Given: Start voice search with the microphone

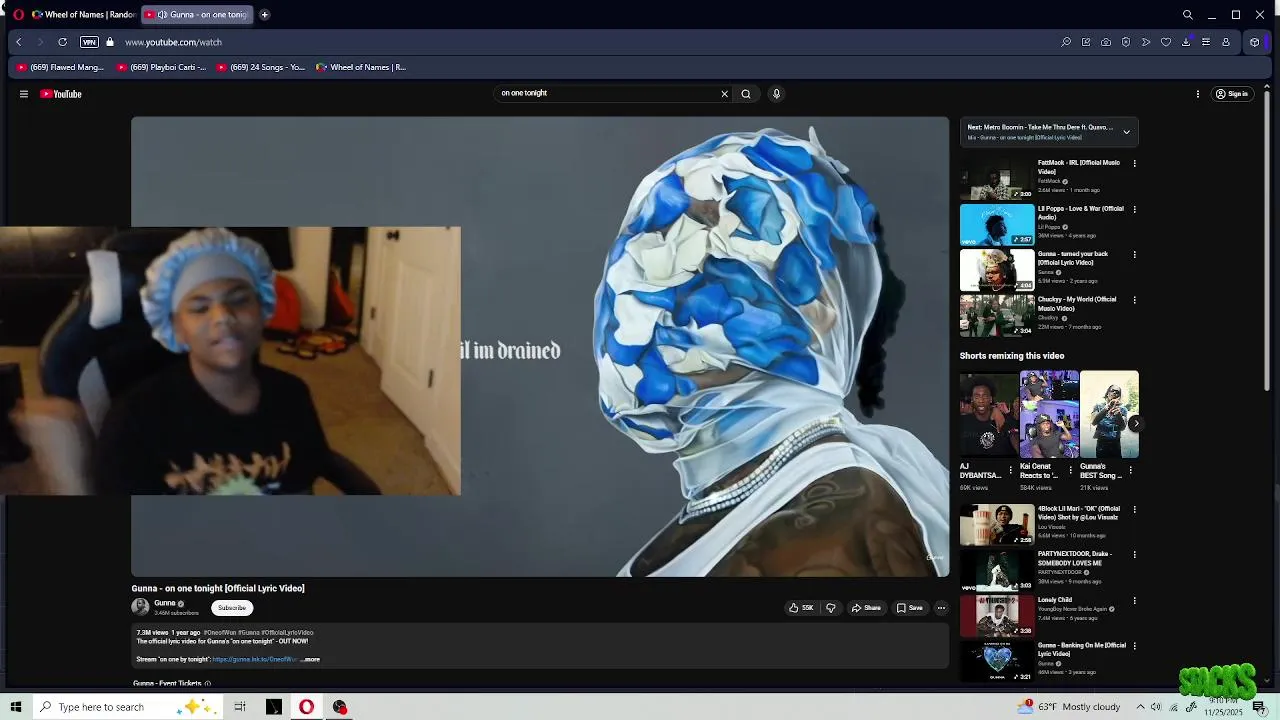Looking at the screenshot, I should click(776, 94).
